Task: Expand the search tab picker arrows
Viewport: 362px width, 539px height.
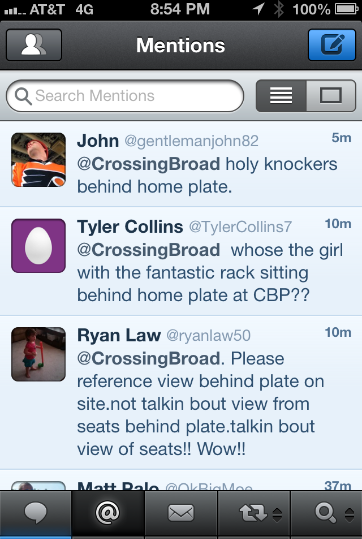Action: 349,515
